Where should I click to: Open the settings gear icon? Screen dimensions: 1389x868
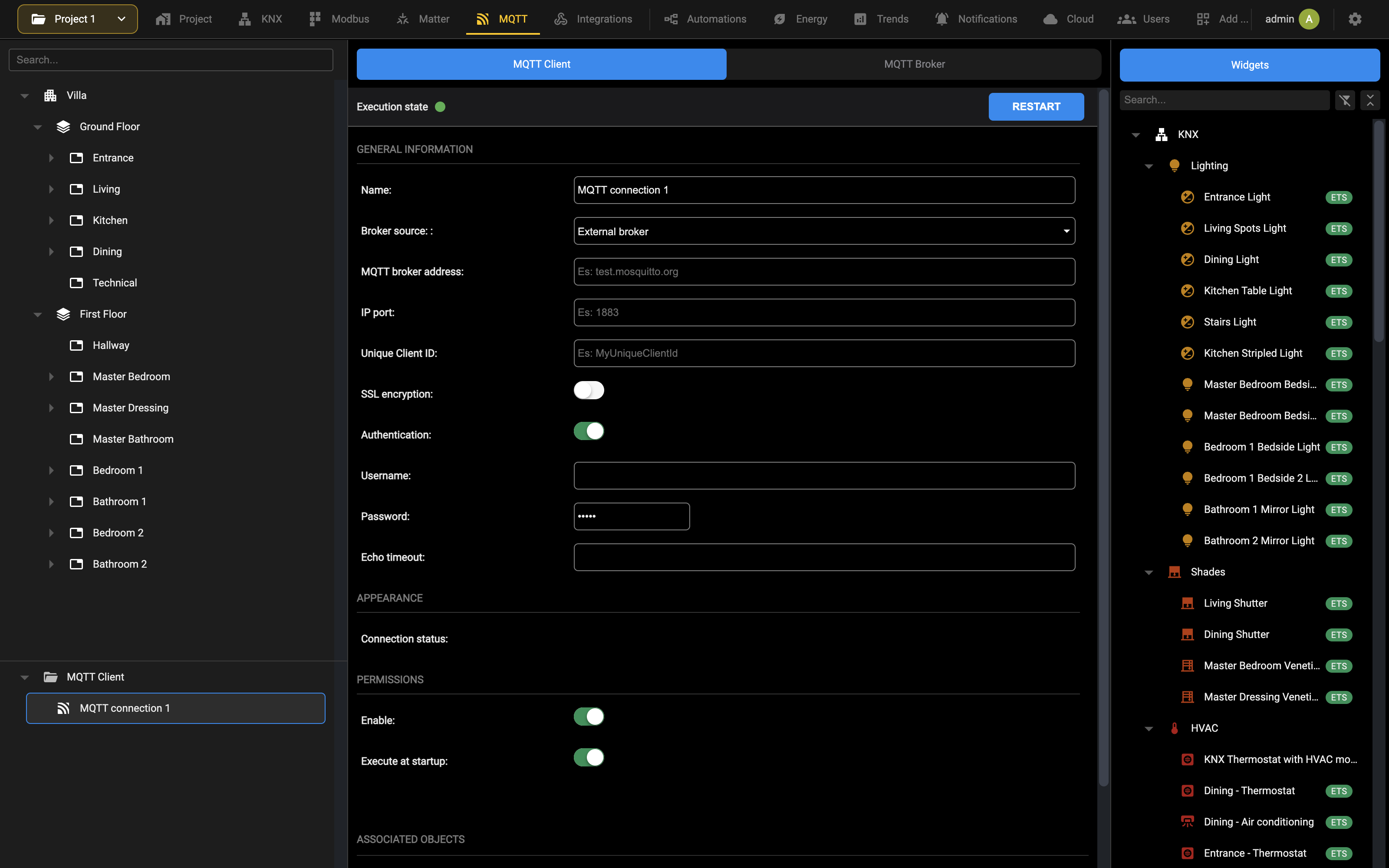click(x=1355, y=19)
